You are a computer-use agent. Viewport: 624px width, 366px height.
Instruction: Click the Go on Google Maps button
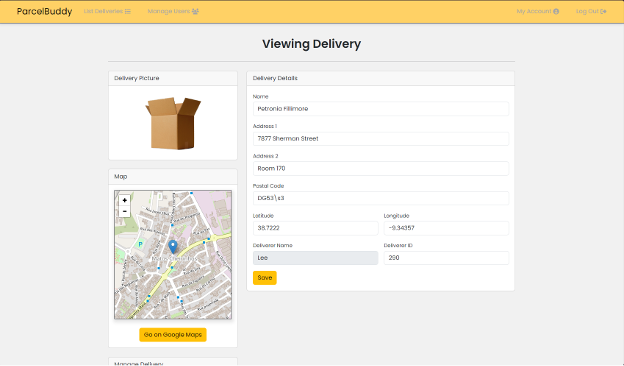pos(173,335)
